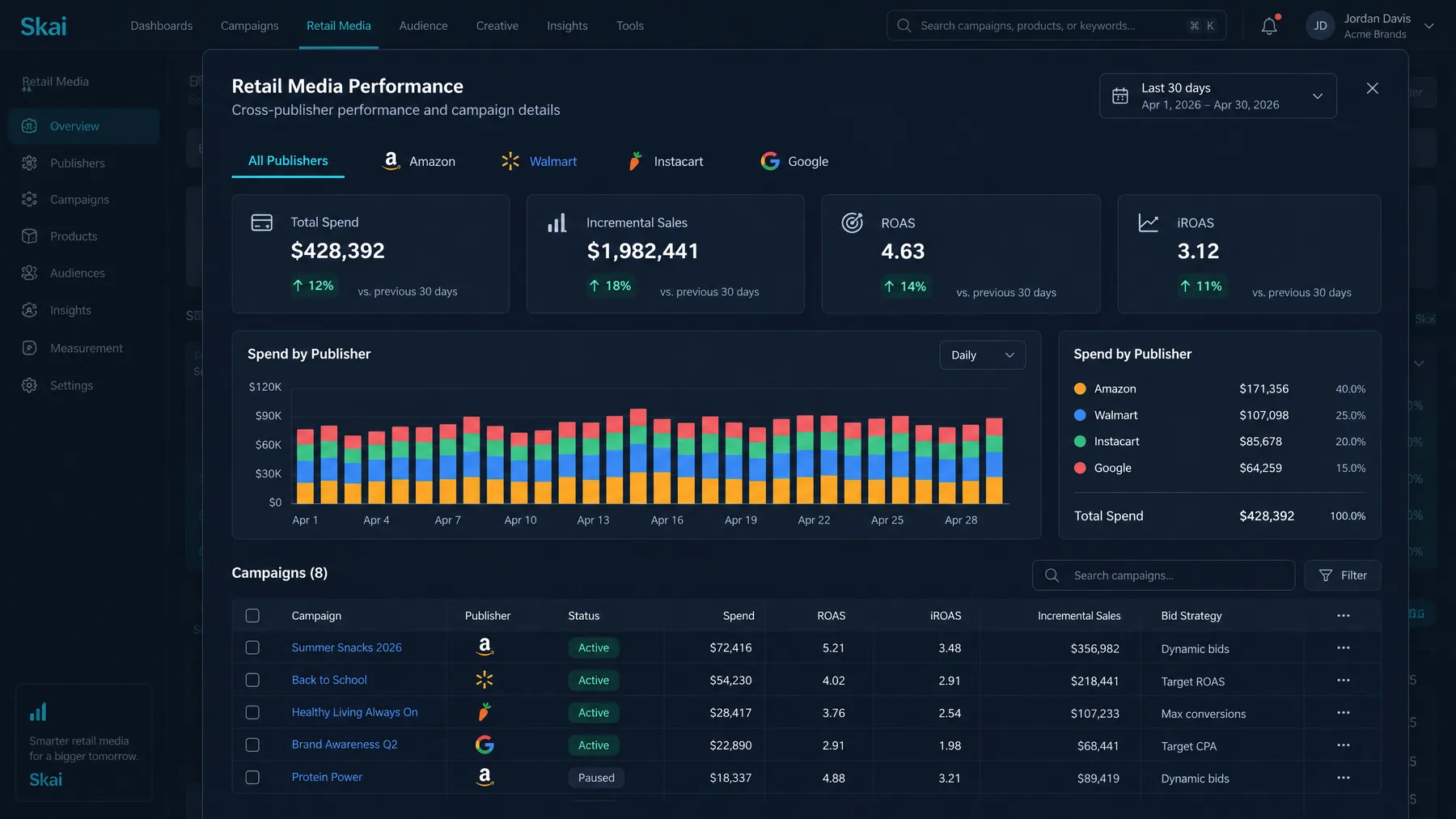
Task: Click the Publishers sidebar icon
Action: pos(30,163)
